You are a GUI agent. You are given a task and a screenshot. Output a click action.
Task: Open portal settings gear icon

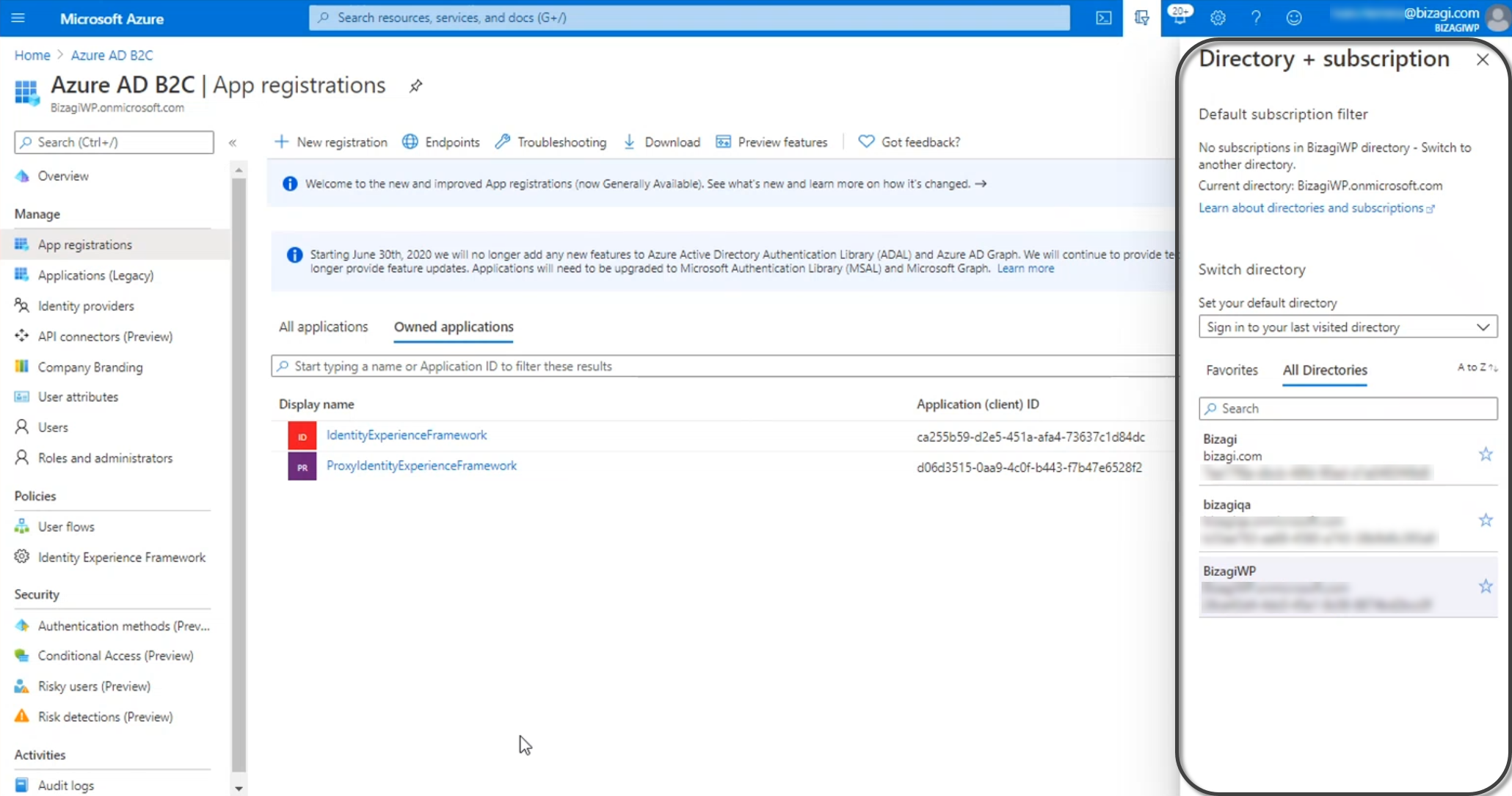pos(1218,18)
